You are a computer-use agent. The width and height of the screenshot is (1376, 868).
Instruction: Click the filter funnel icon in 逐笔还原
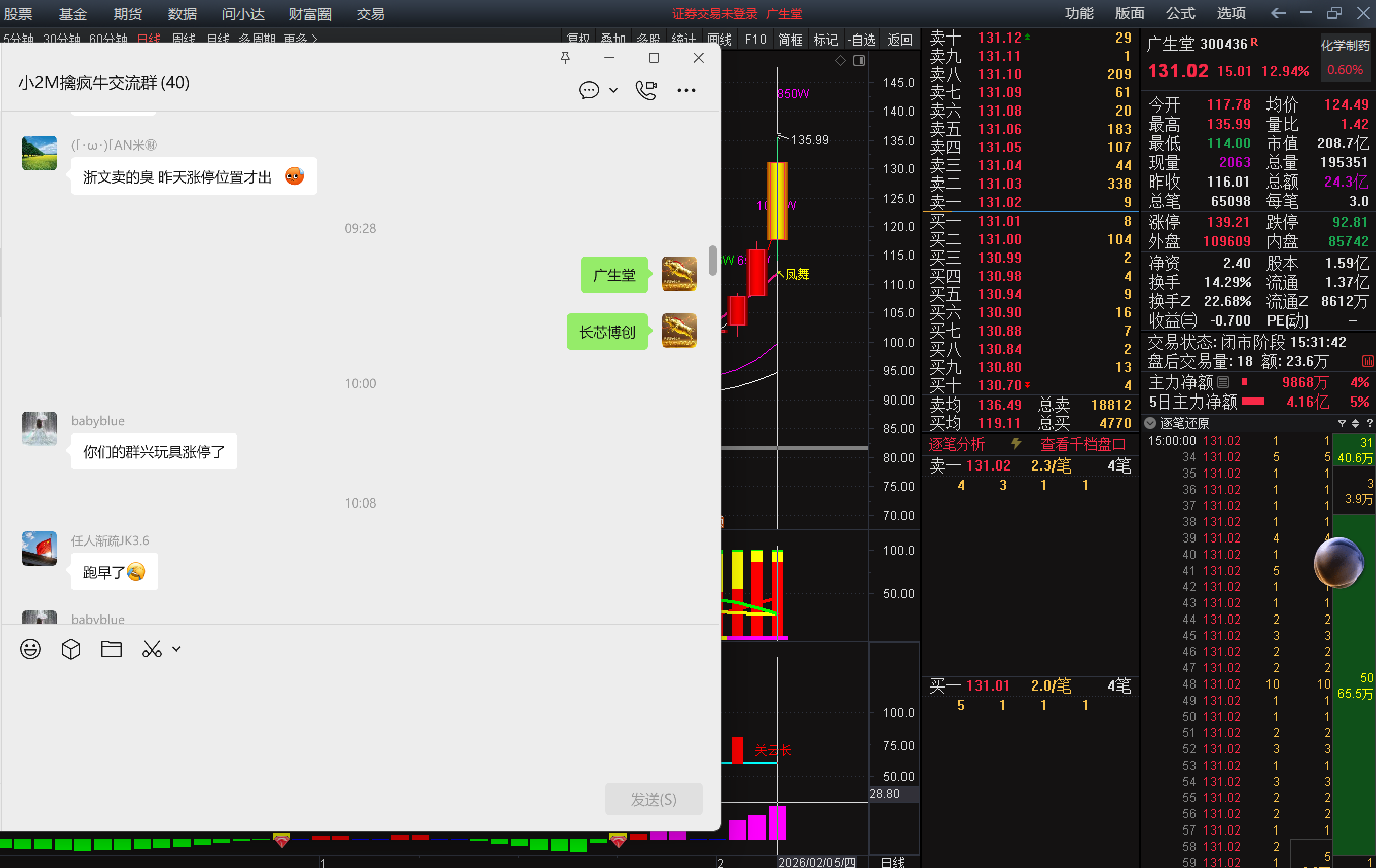(1341, 423)
